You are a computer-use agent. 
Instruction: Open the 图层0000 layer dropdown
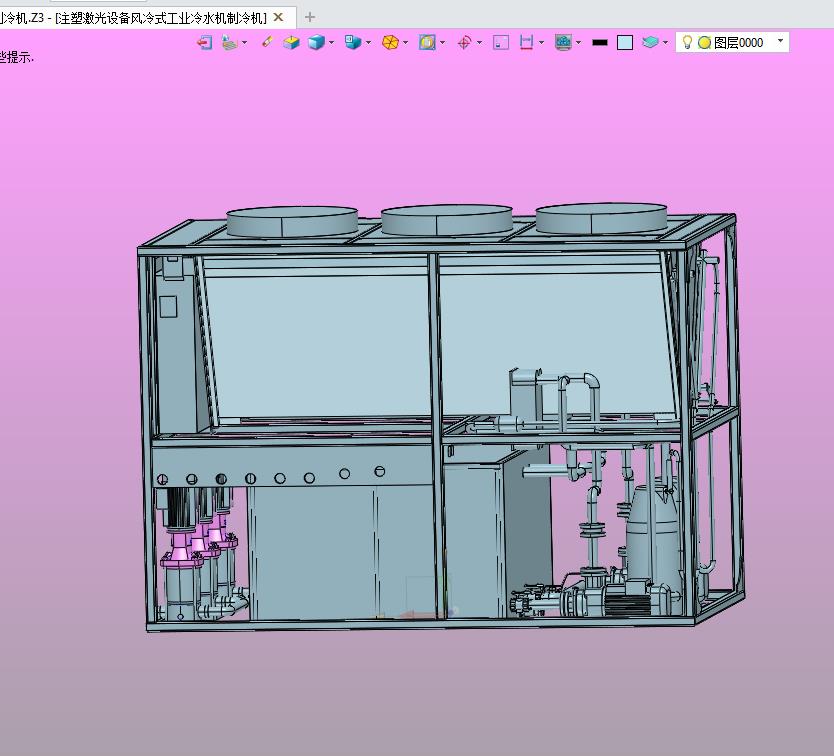point(780,41)
